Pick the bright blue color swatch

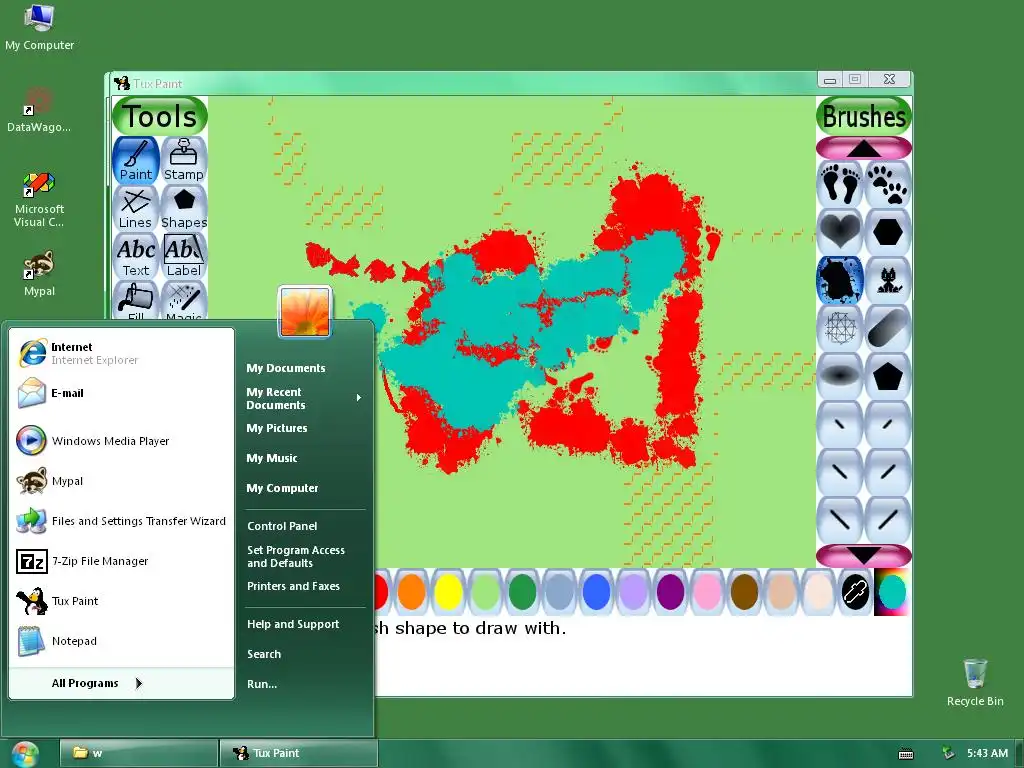pos(596,592)
